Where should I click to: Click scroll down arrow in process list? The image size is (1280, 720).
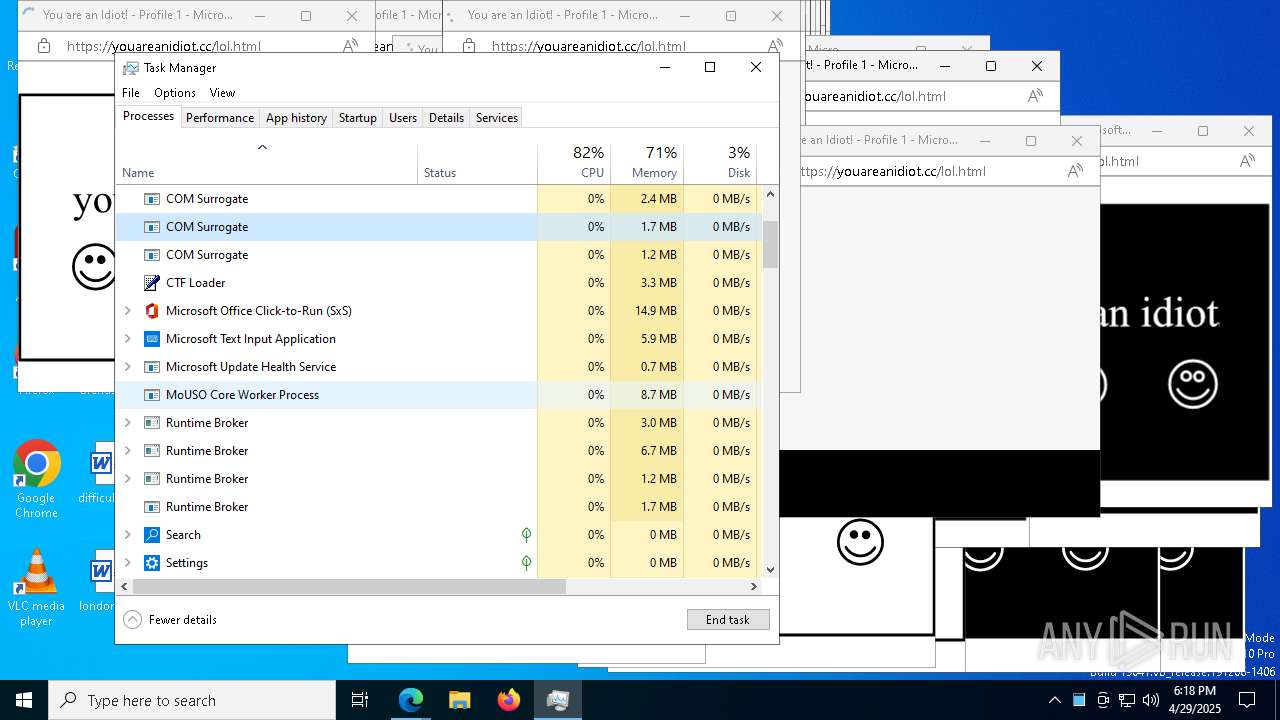(x=770, y=569)
